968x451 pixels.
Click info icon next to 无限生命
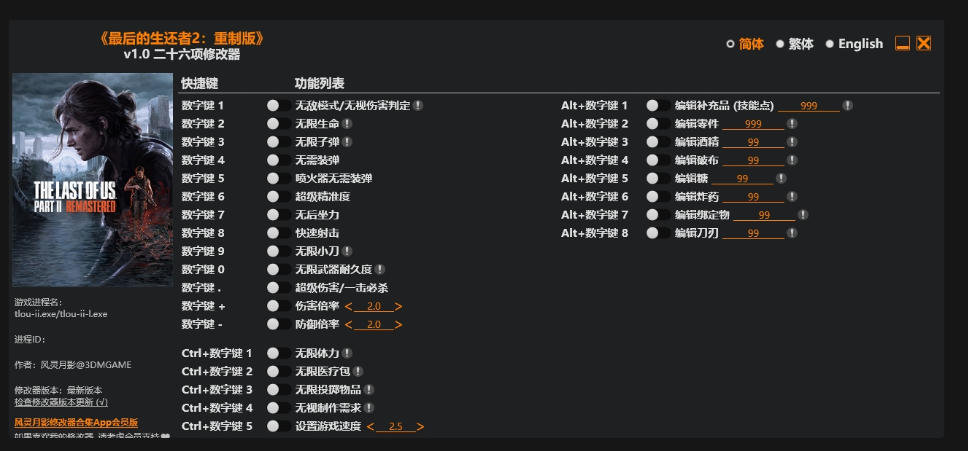(x=347, y=123)
